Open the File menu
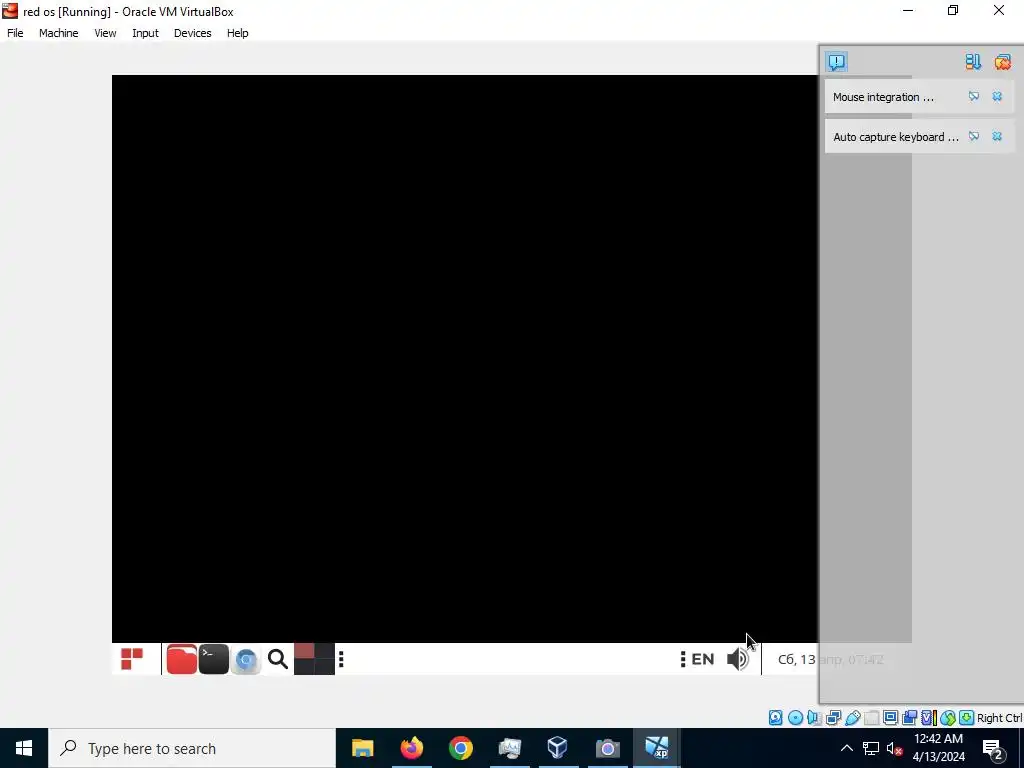This screenshot has width=1024, height=768. pyautogui.click(x=15, y=33)
